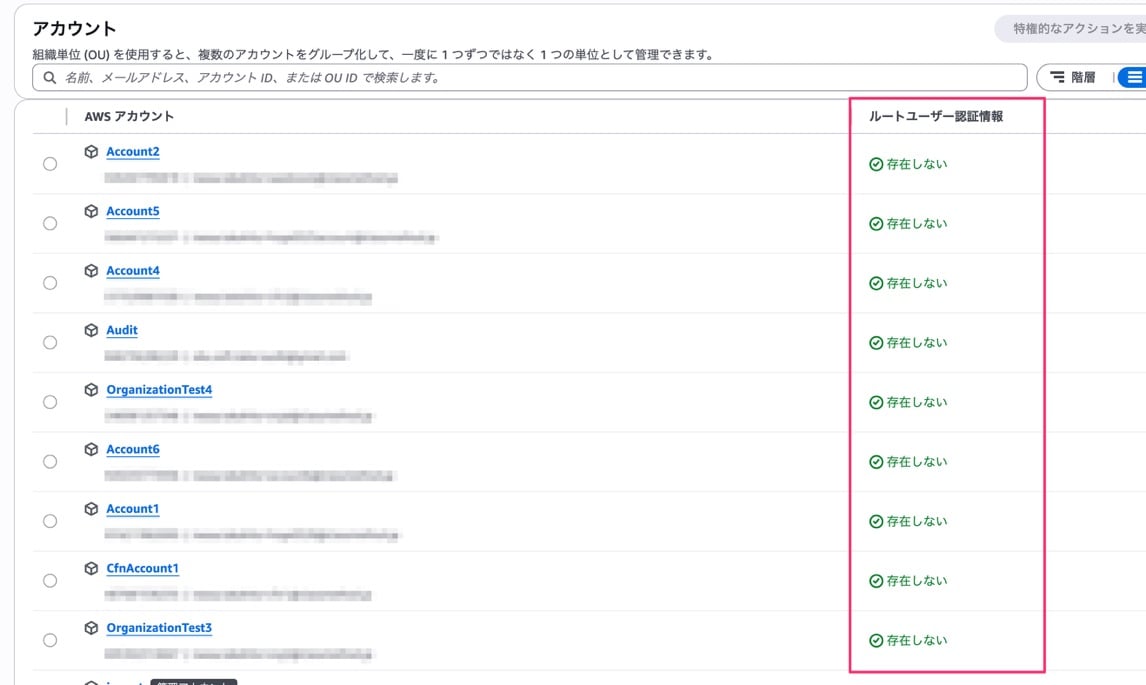Sort by the AWS アカウント column header
The image size is (1146, 685).
(x=130, y=116)
